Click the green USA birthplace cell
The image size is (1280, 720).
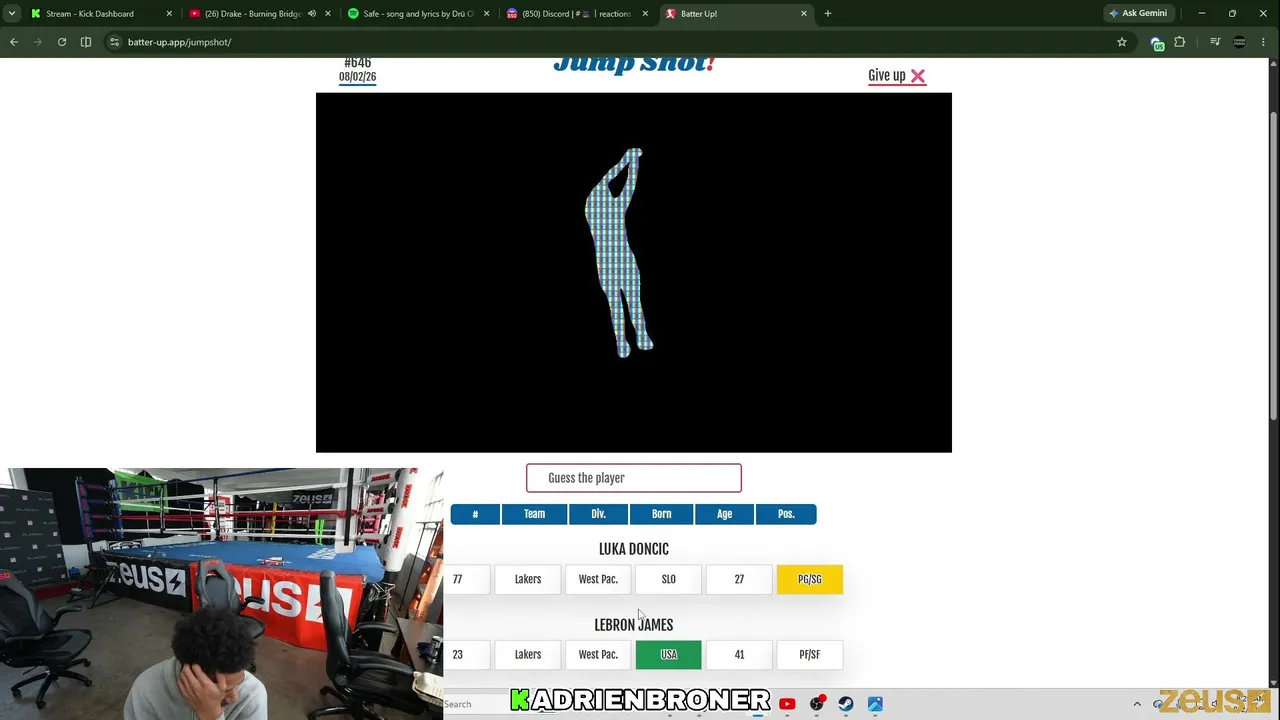(x=668, y=655)
